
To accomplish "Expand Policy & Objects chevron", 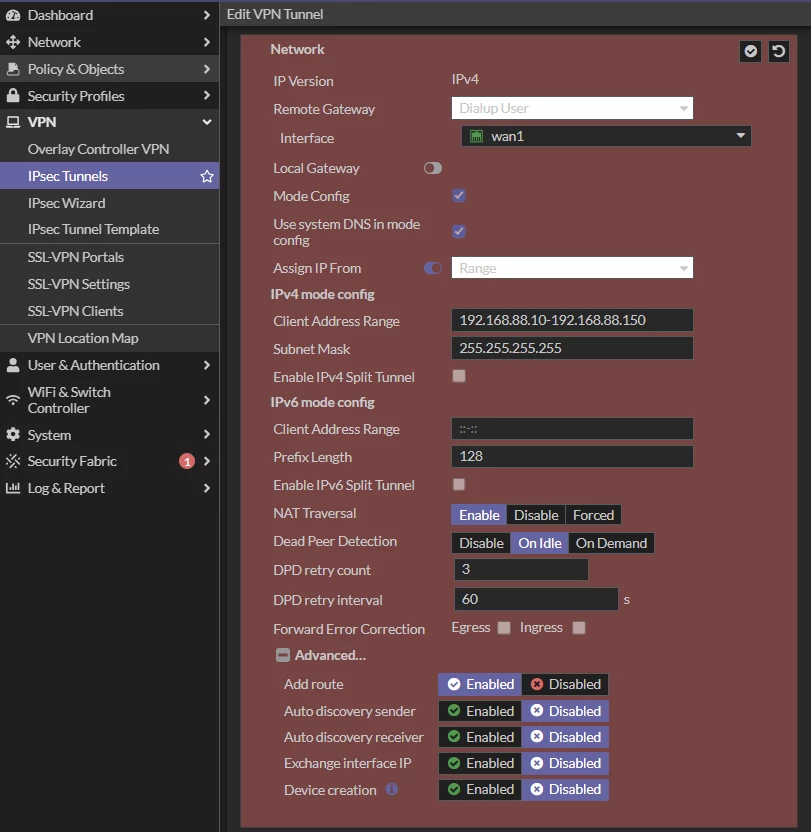I will (207, 69).
